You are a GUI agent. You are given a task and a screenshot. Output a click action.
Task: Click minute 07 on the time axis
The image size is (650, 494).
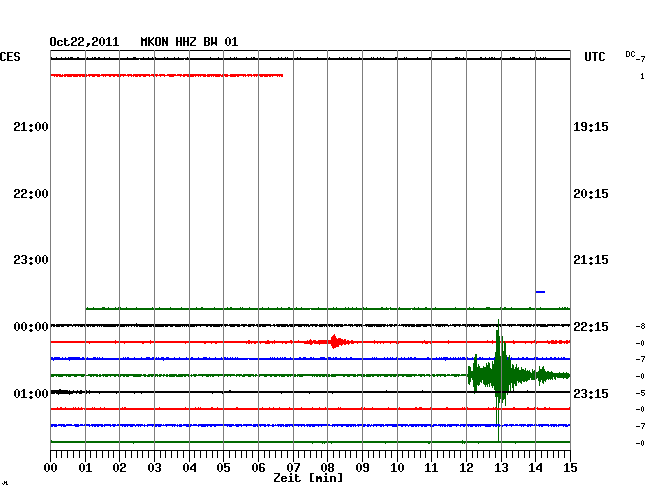click(x=293, y=468)
